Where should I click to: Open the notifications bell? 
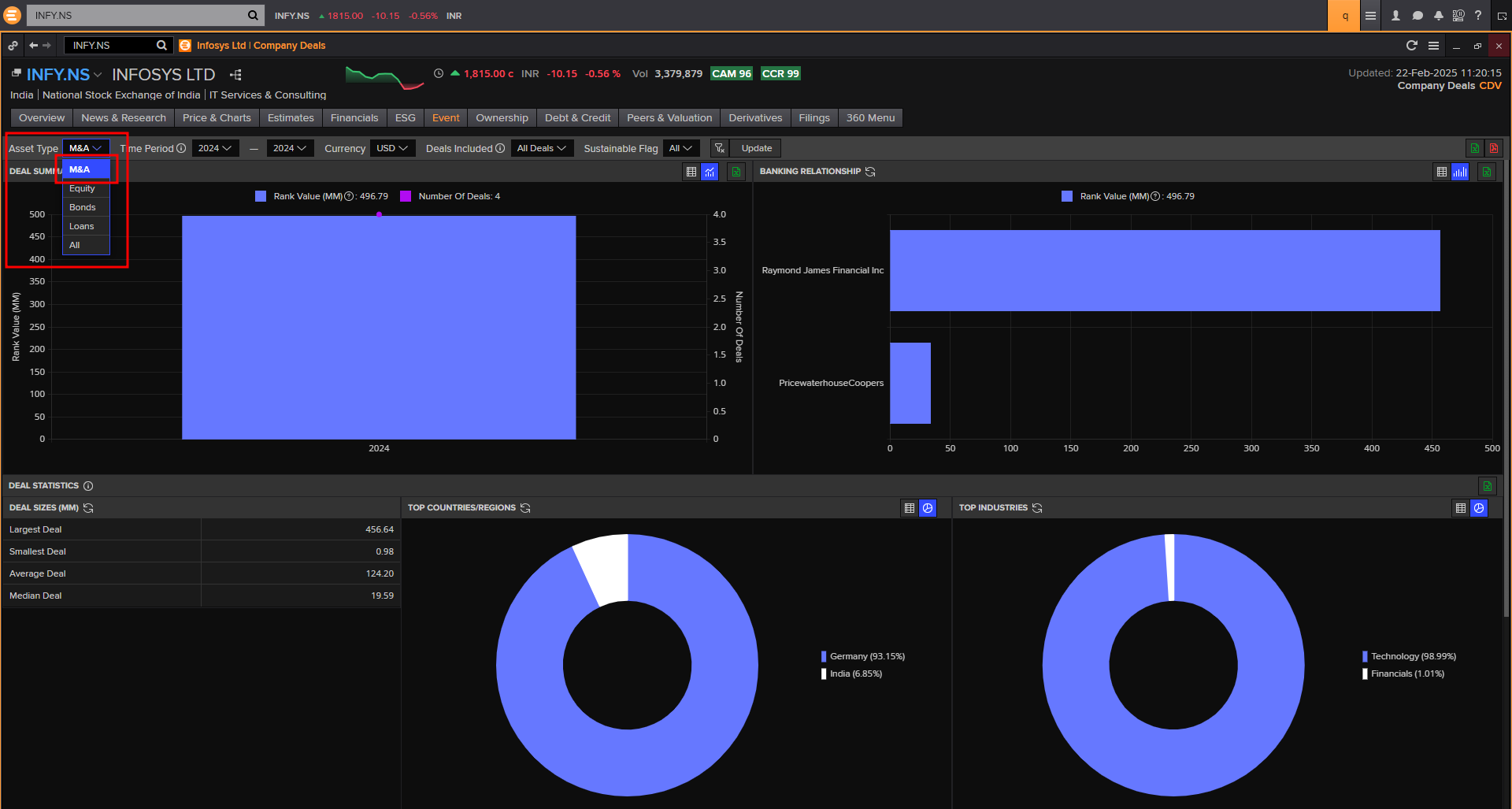pyautogui.click(x=1438, y=16)
